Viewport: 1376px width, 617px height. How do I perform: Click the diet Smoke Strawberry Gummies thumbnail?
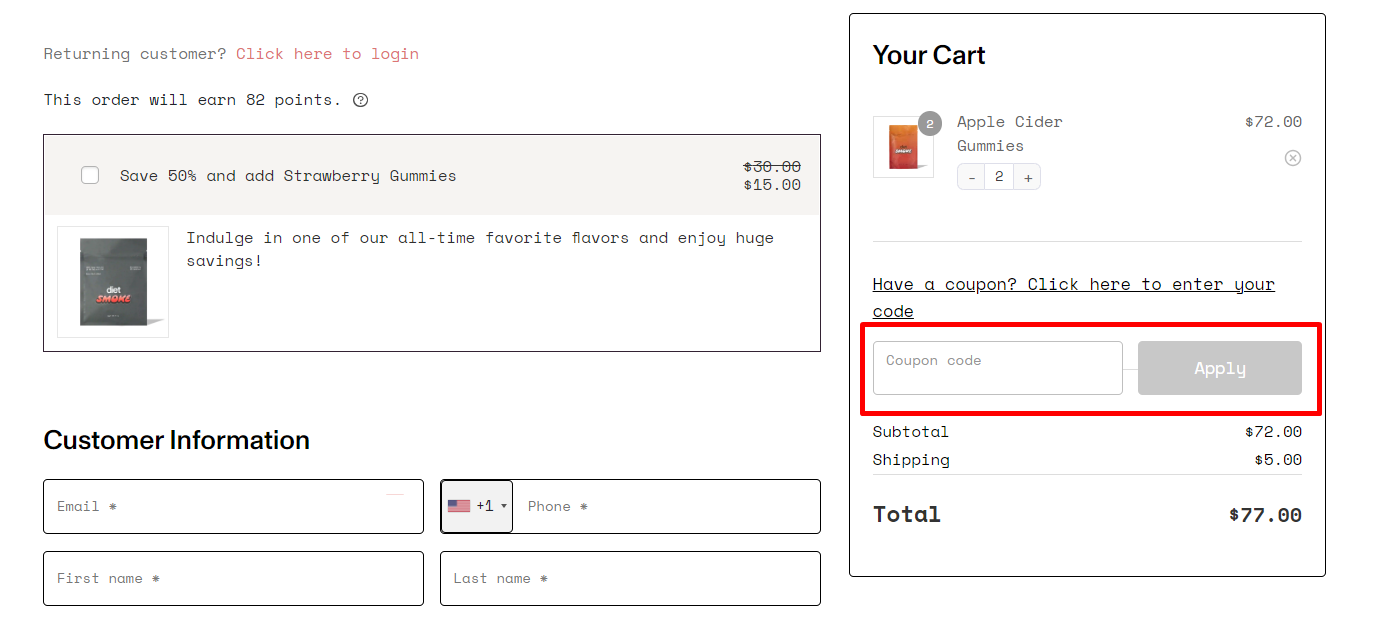pos(113,282)
